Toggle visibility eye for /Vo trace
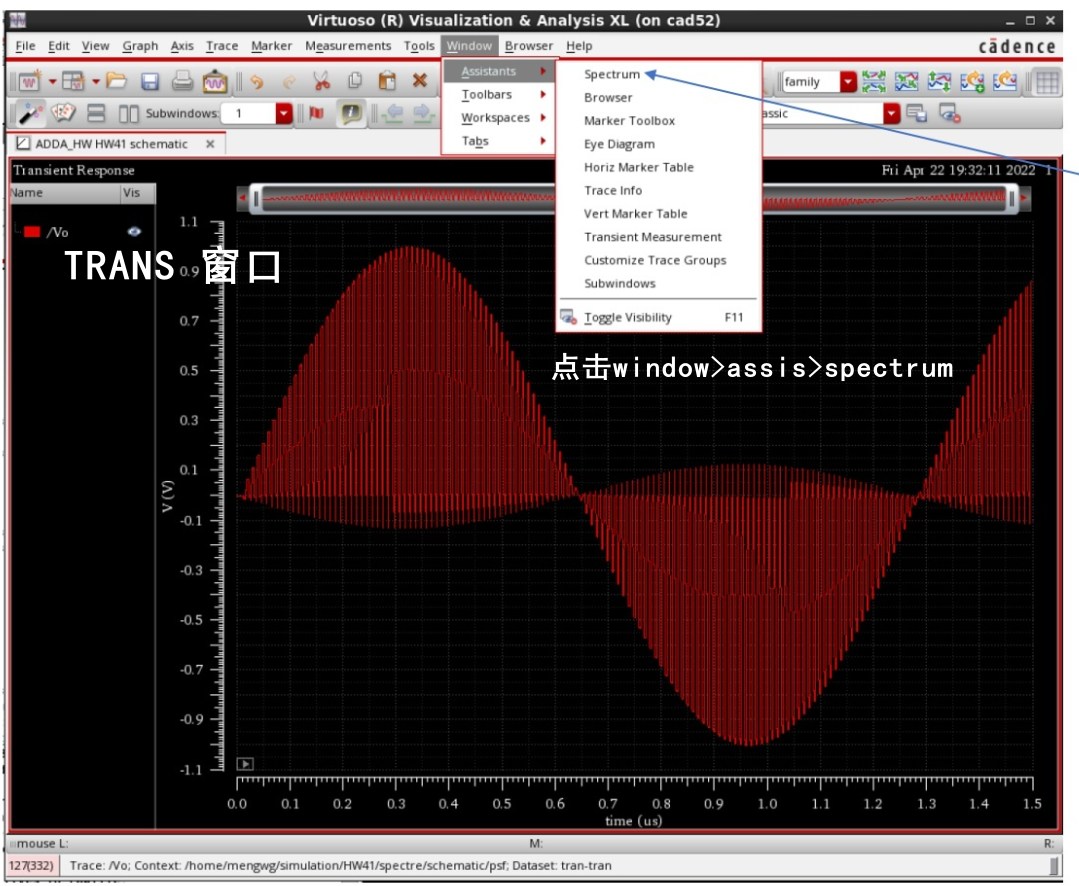 [134, 231]
